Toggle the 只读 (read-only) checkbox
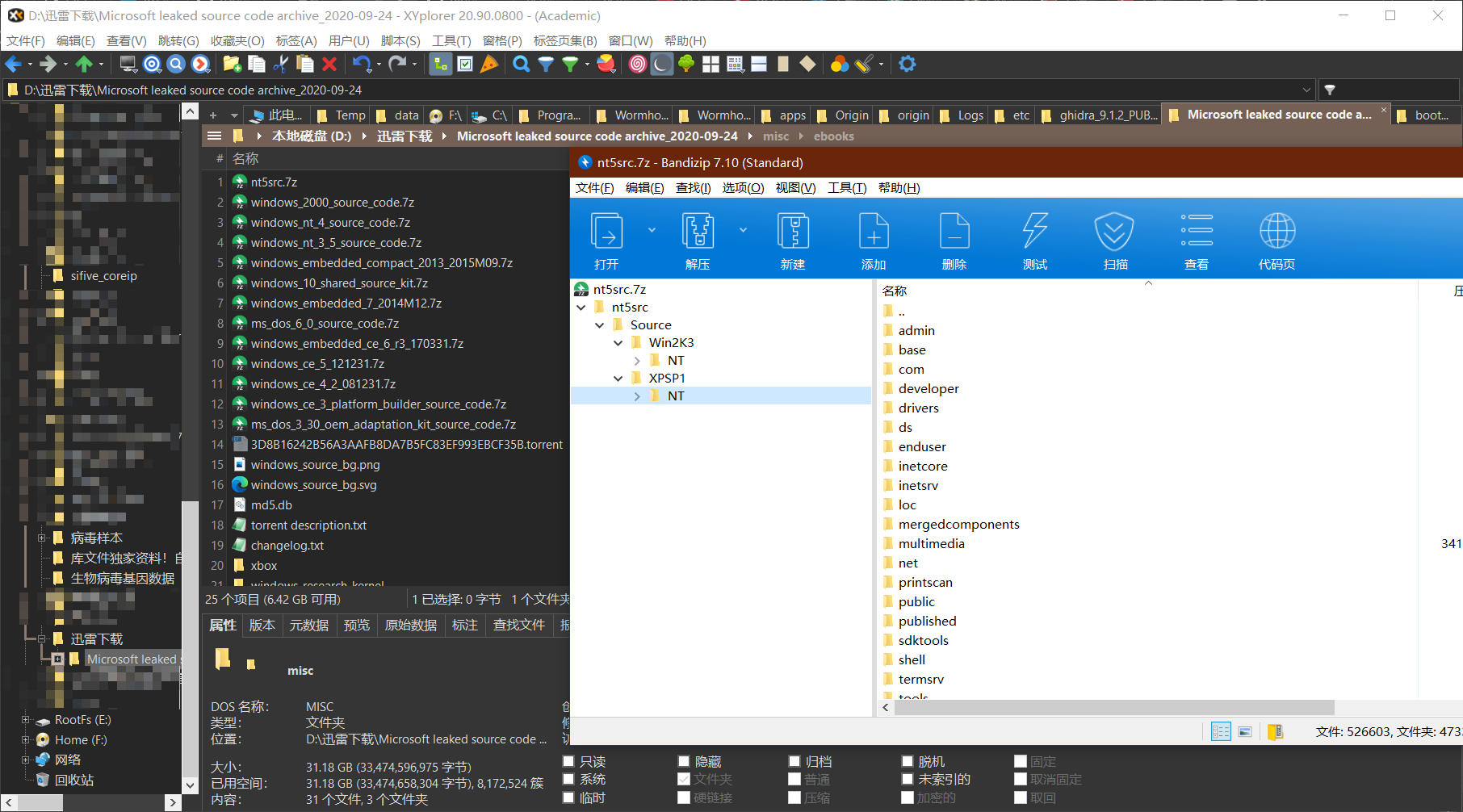 pos(568,761)
